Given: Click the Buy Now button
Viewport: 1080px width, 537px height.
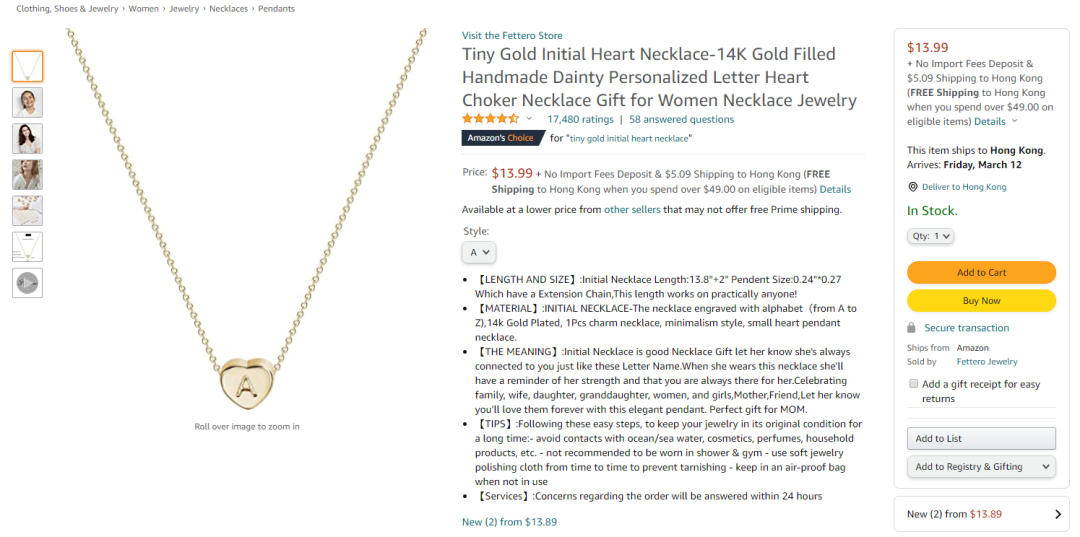Looking at the screenshot, I should 981,301.
